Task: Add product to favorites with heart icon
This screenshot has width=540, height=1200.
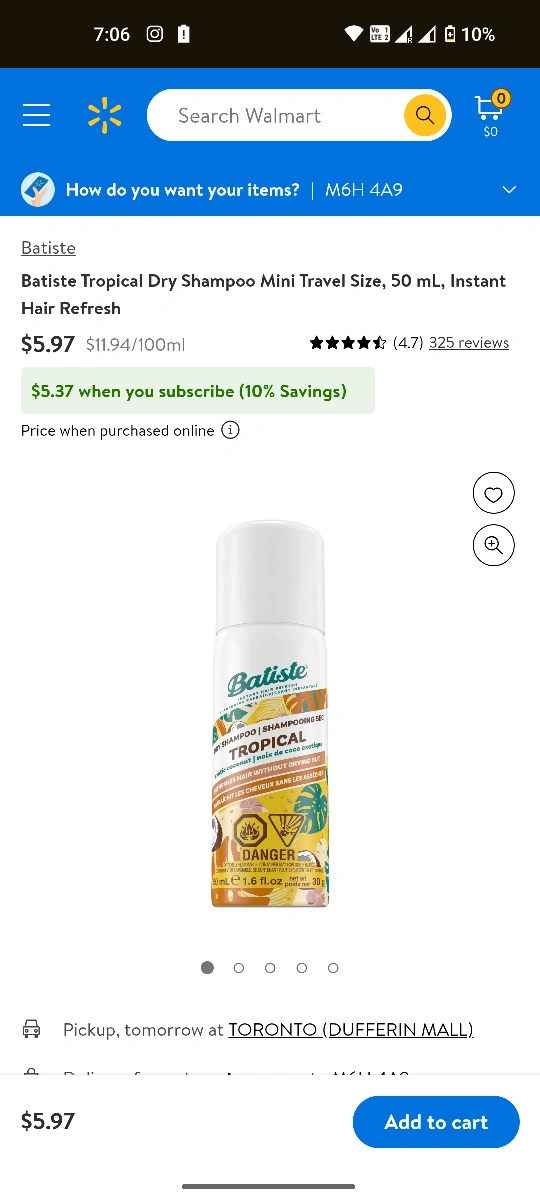Action: (493, 493)
